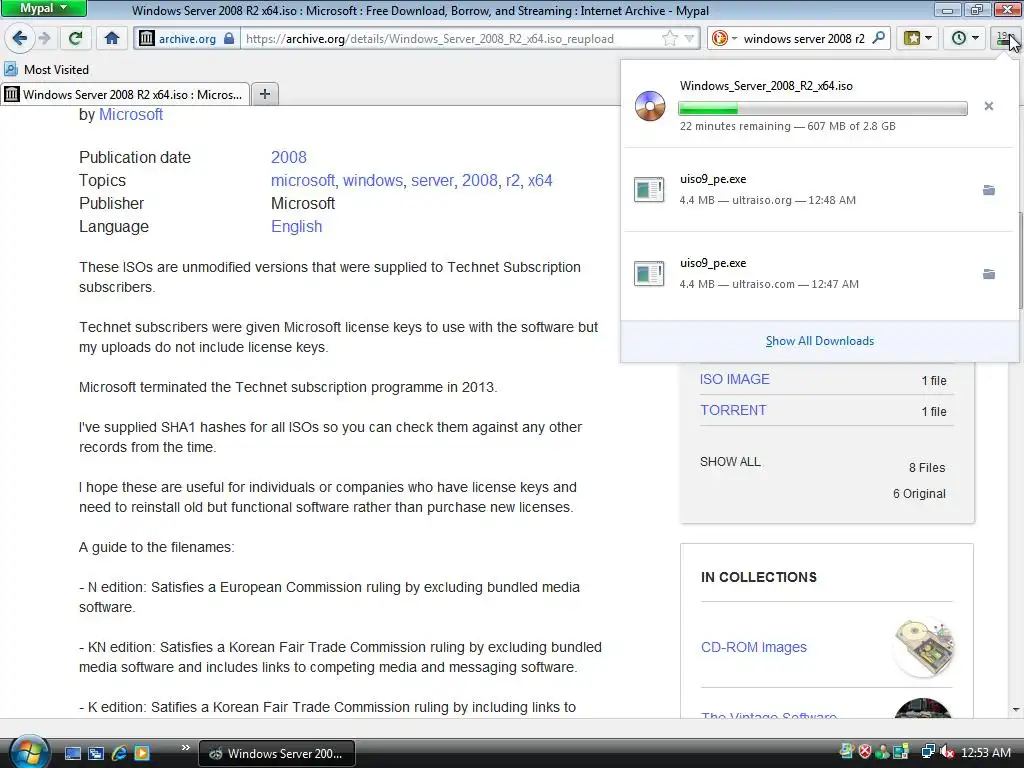Click Switch between windows in Quick Launch

[x=96, y=754]
